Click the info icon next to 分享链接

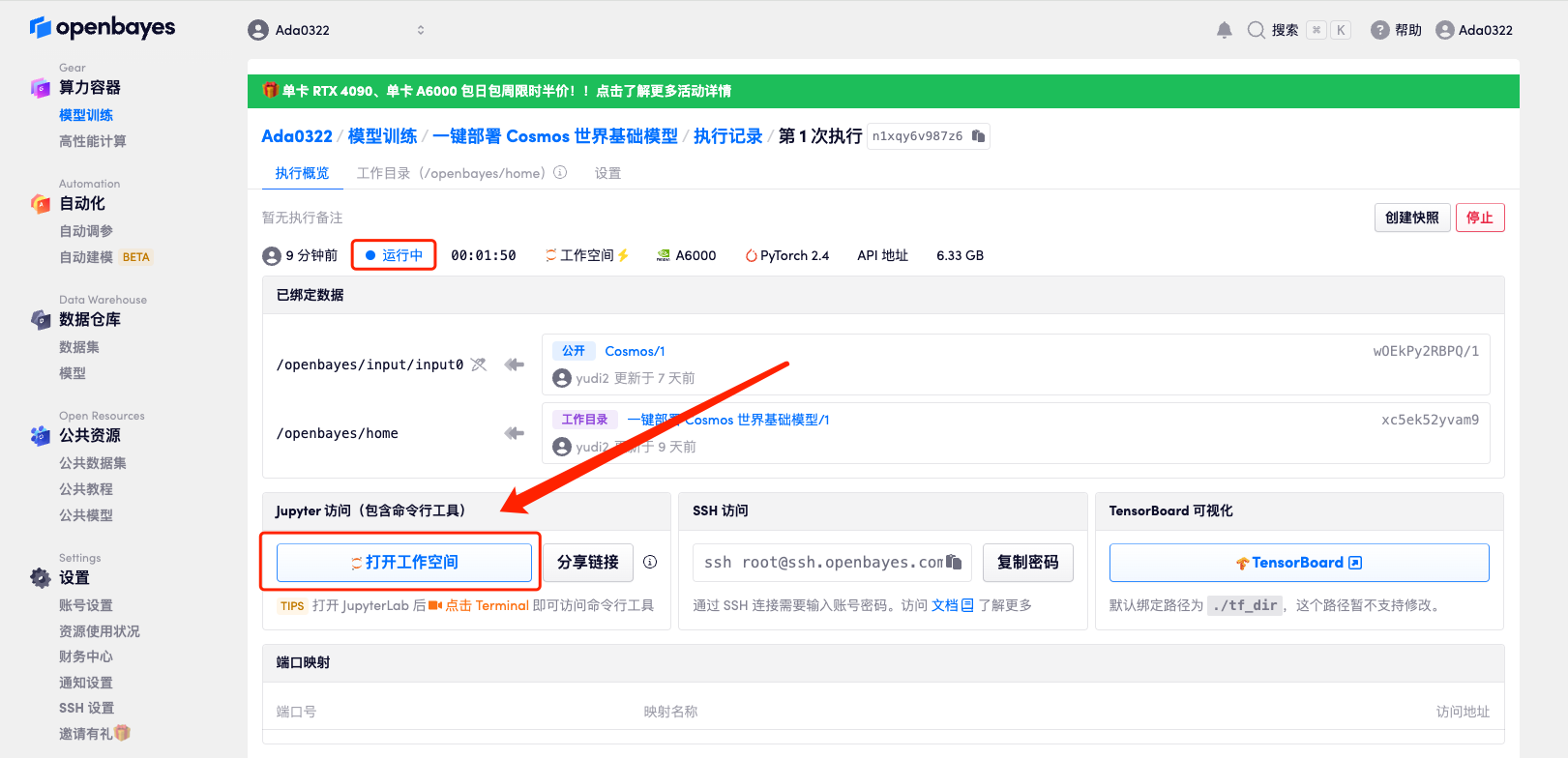650,562
